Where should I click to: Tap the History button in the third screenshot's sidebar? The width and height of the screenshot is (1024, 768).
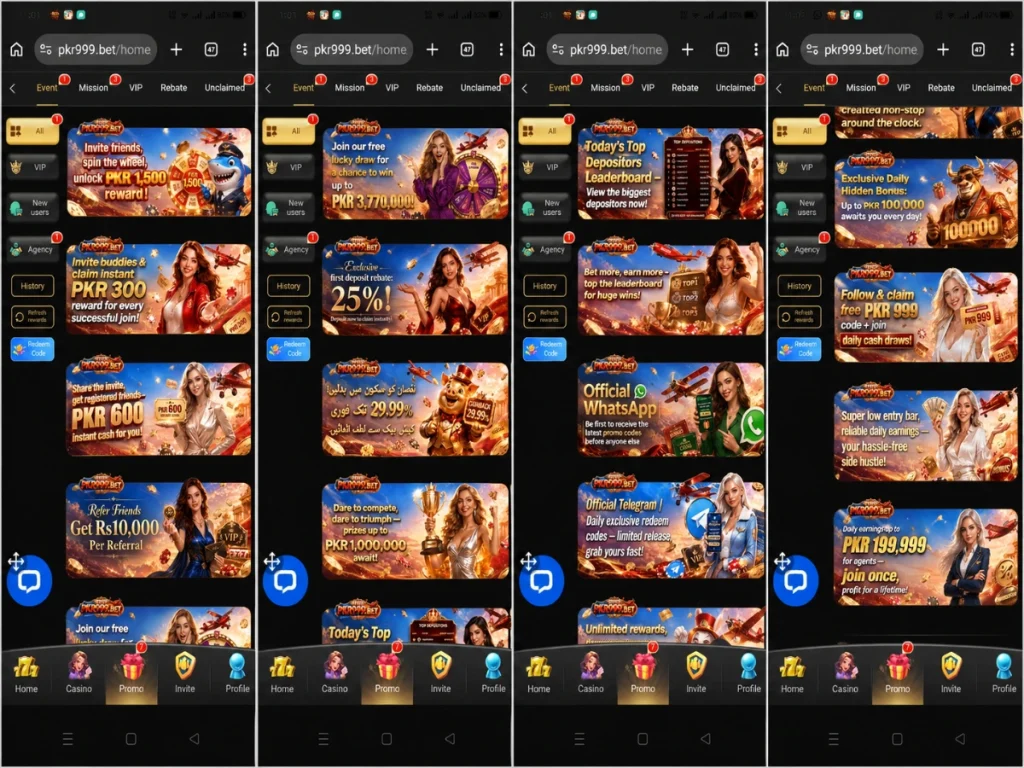point(544,286)
